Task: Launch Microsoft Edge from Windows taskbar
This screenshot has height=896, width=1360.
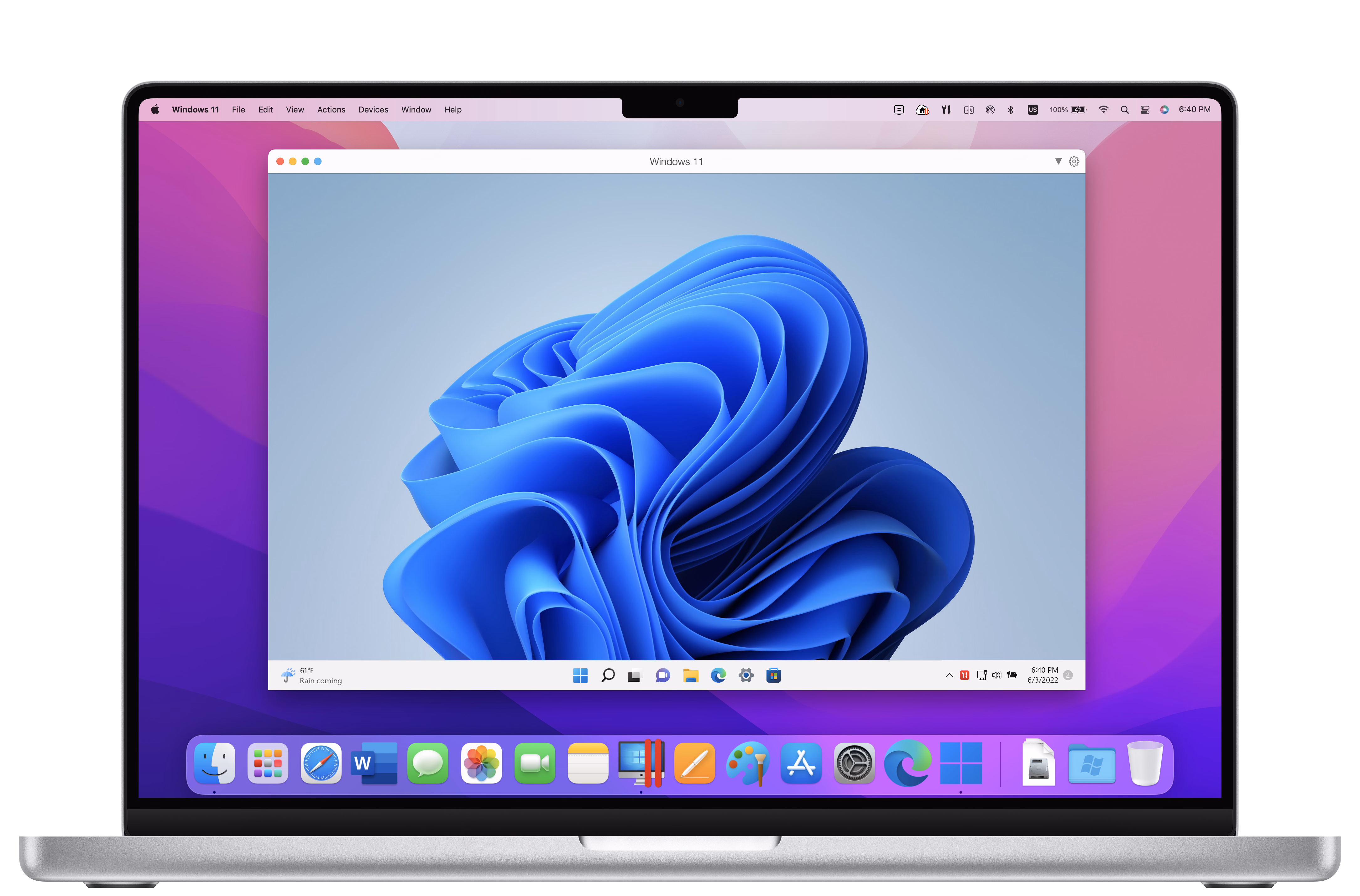Action: (718, 675)
